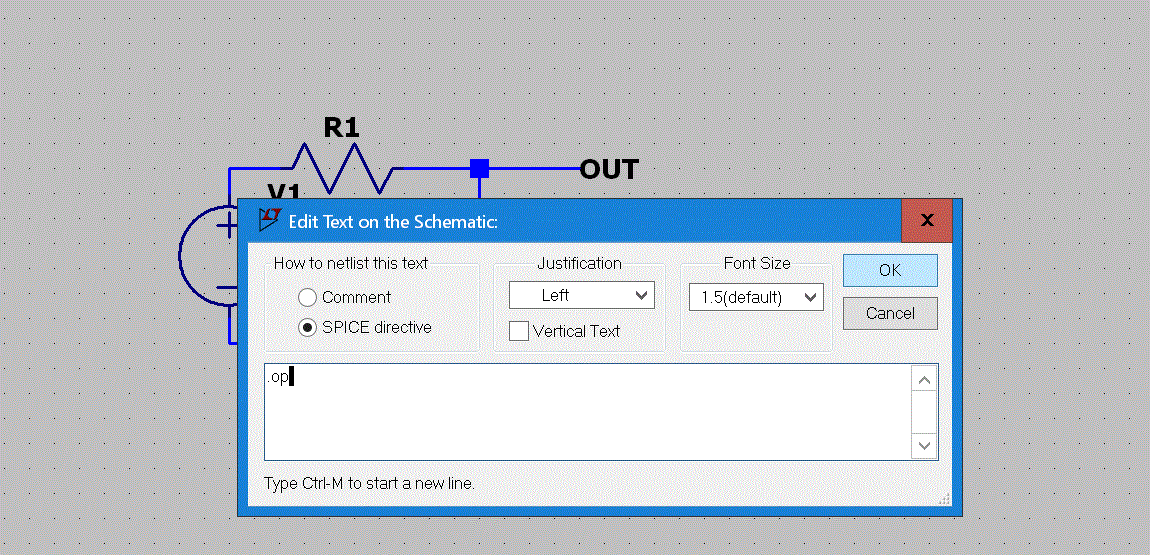Enable the Vertical Text checkbox

coord(519,331)
